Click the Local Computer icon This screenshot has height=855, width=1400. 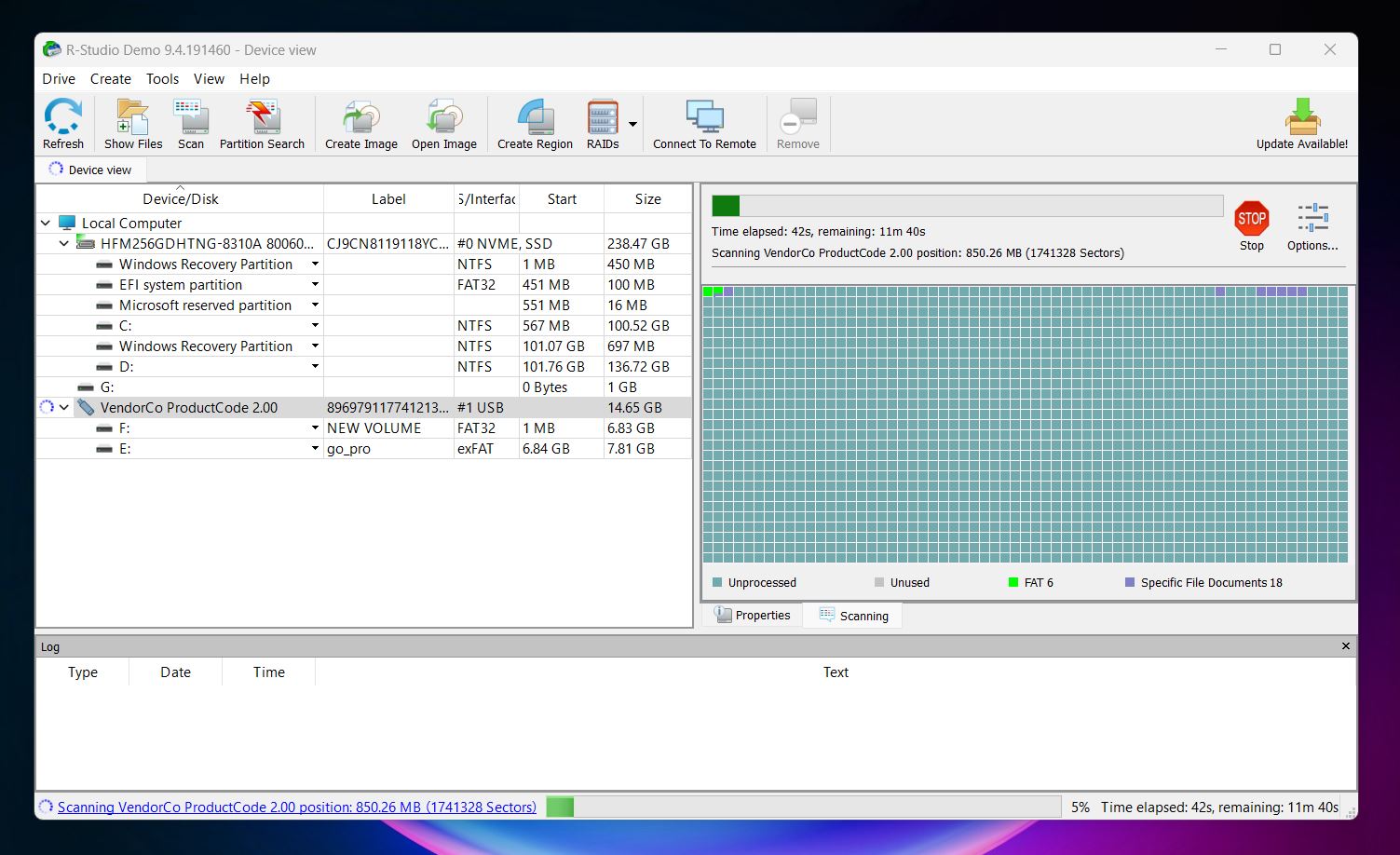(66, 223)
